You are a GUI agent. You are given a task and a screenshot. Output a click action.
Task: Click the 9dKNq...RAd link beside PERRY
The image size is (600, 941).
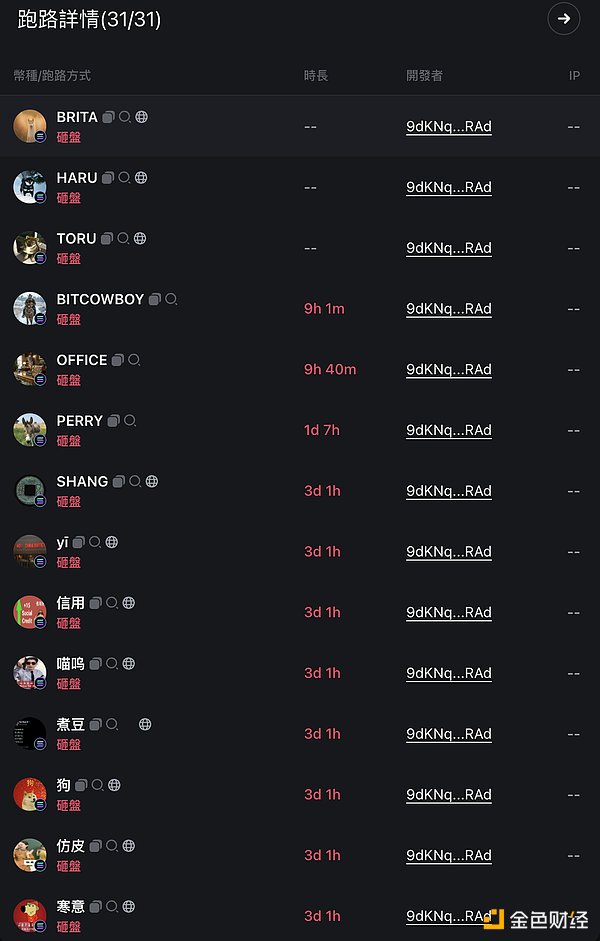tap(448, 430)
